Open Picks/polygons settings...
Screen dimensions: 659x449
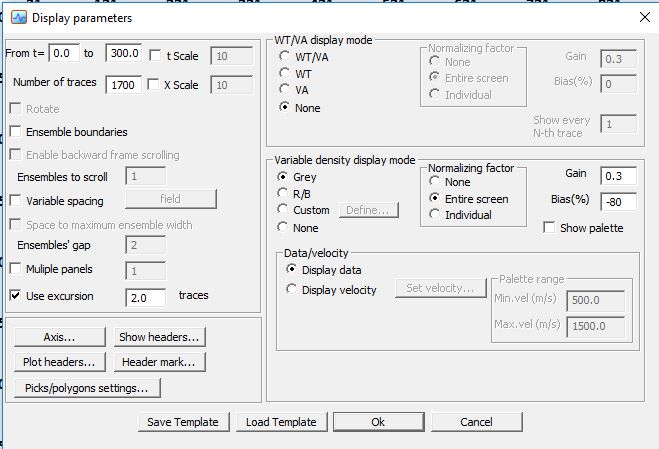click(87, 388)
